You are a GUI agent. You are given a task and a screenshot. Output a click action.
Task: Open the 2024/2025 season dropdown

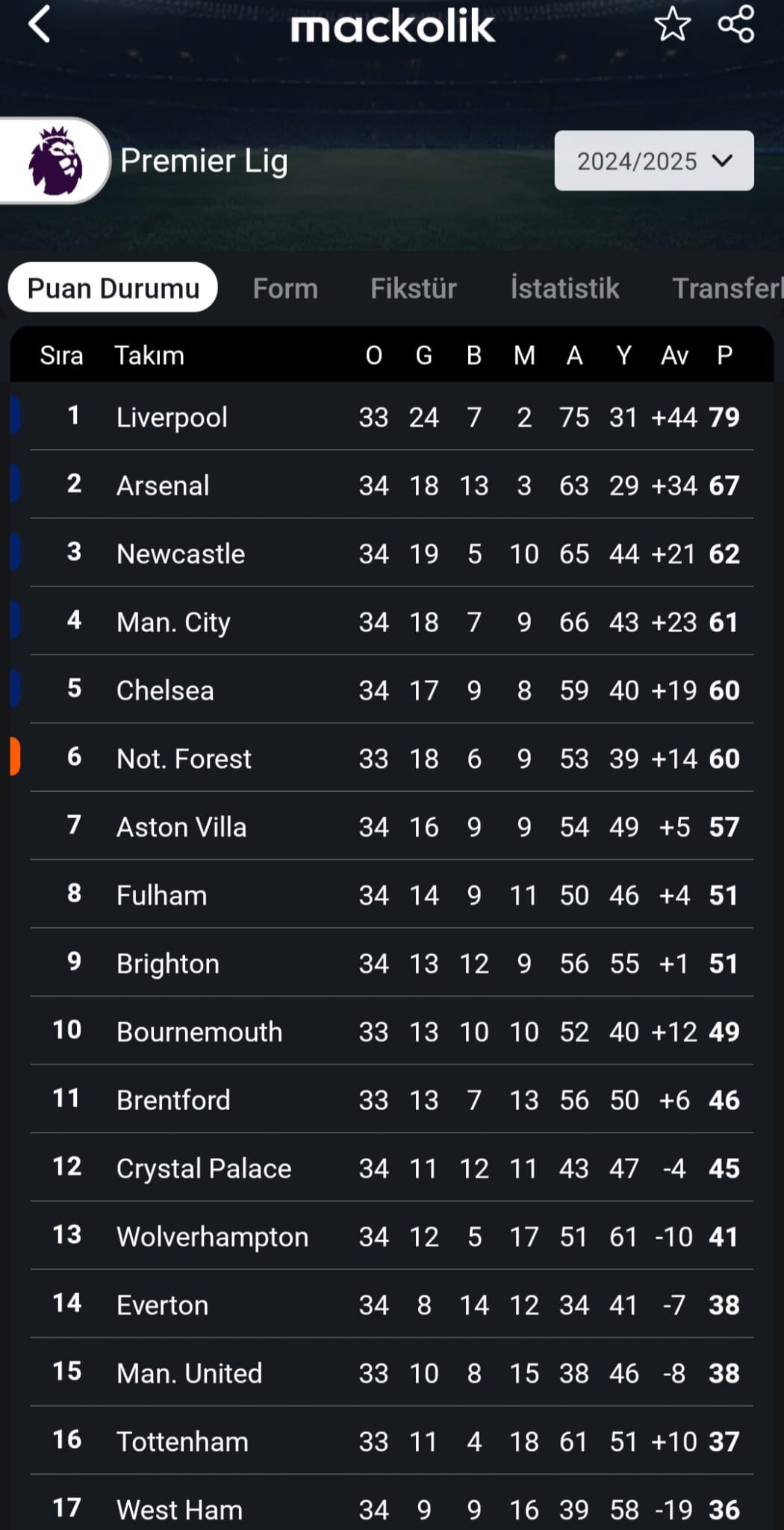tap(654, 161)
